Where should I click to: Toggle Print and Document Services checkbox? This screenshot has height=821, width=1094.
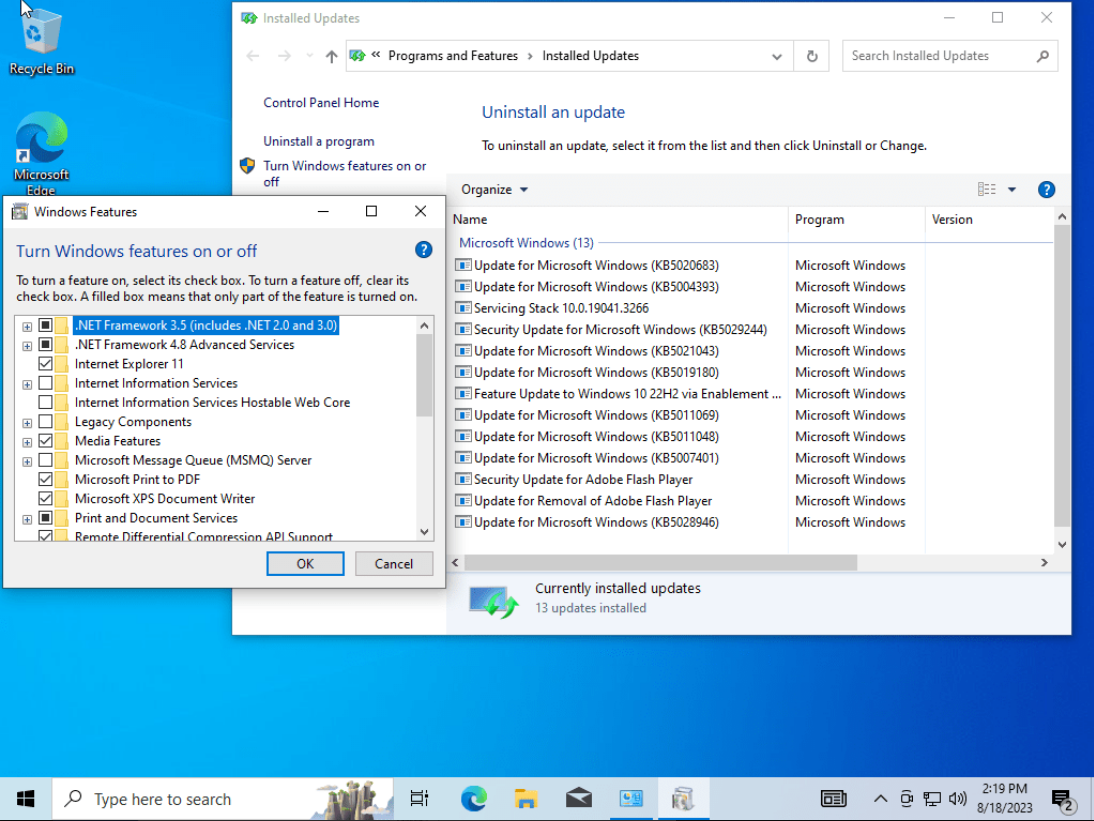click(45, 518)
